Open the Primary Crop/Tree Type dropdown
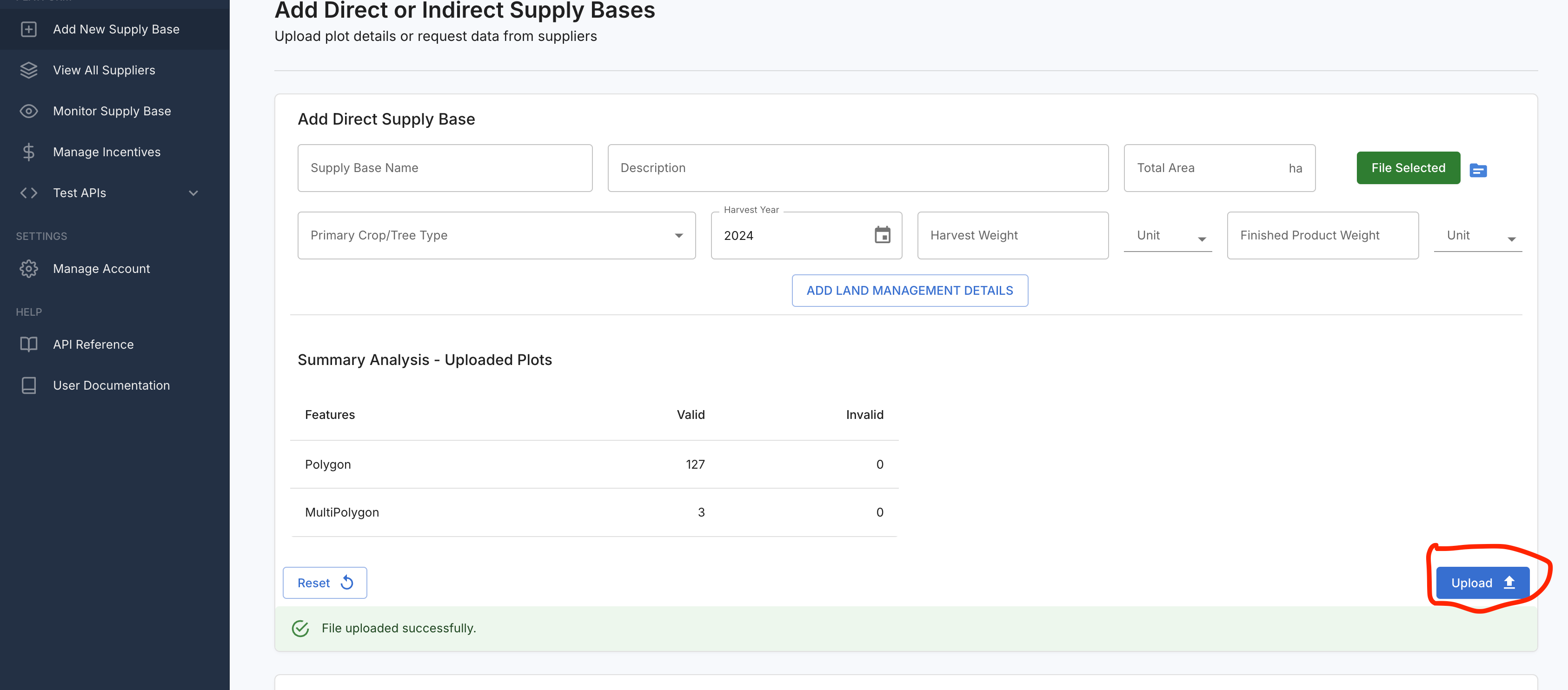This screenshot has height=690, width=1568. click(x=496, y=235)
